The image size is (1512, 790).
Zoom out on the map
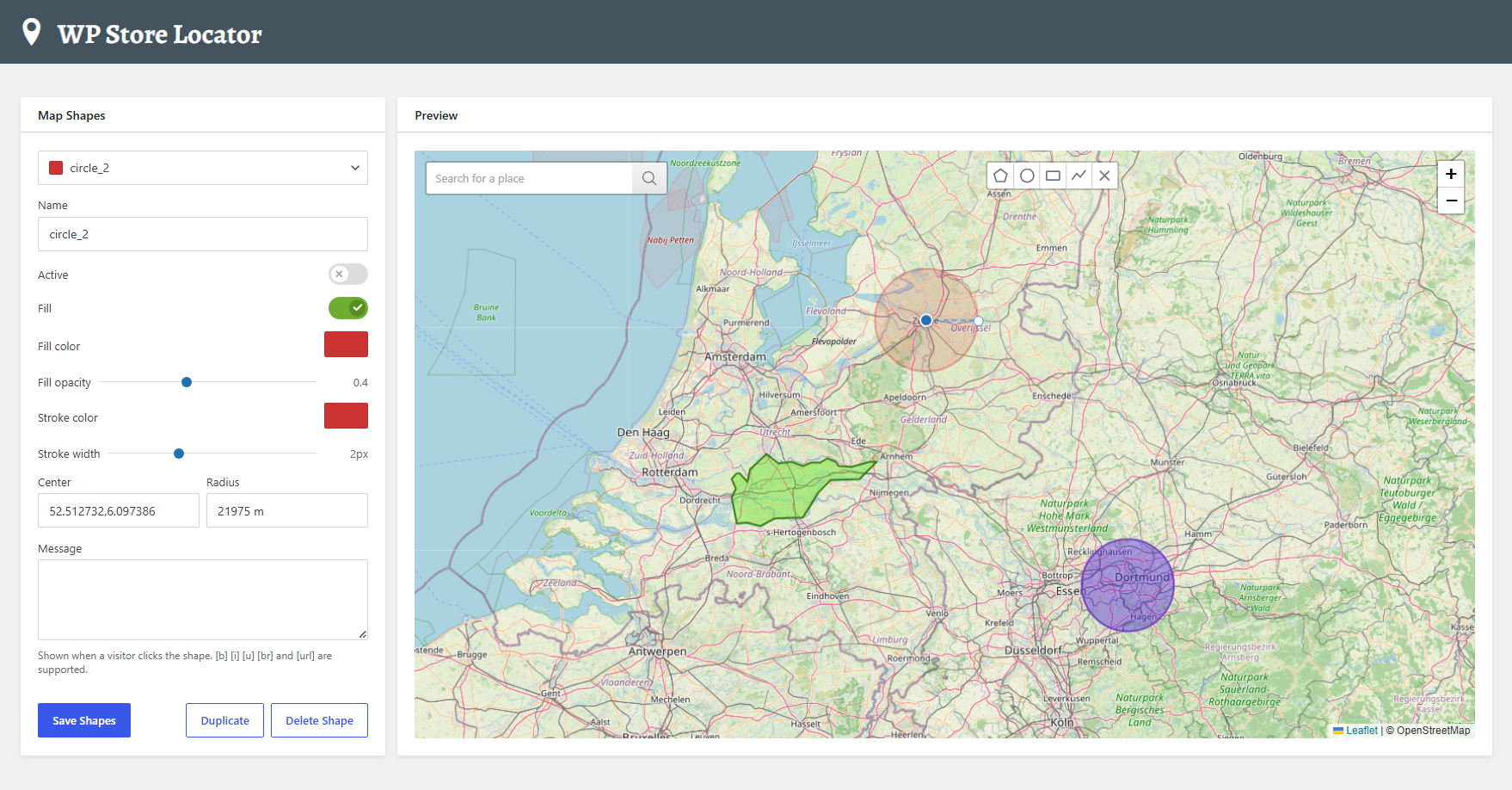(1451, 201)
